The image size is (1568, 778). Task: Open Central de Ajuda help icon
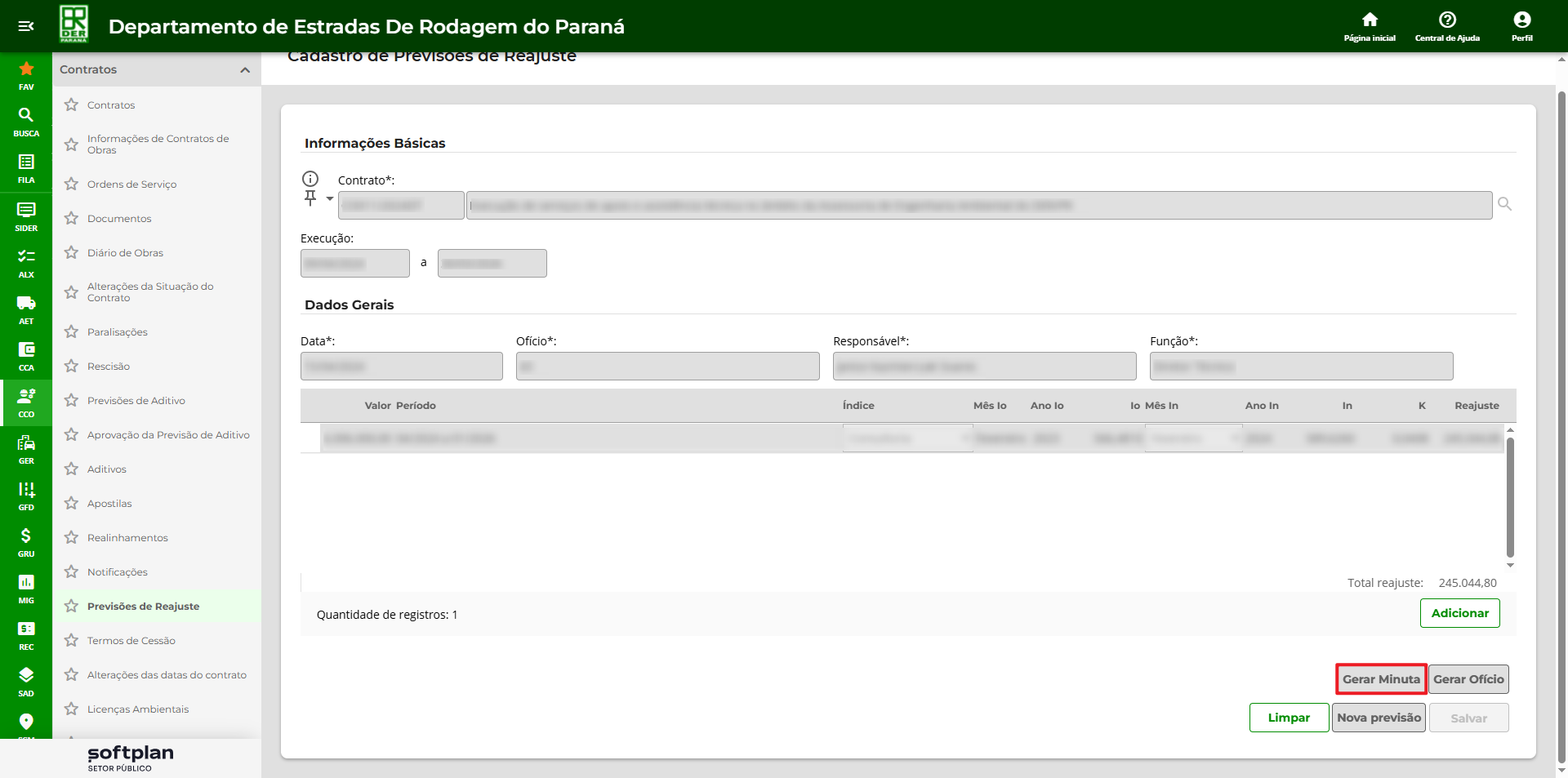1447,20
